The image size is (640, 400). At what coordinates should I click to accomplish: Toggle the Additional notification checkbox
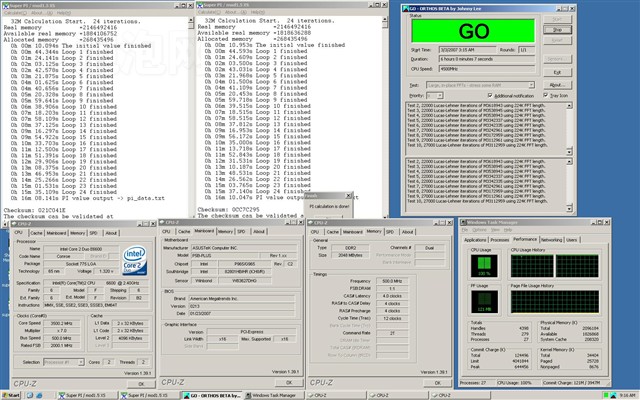click(x=490, y=96)
